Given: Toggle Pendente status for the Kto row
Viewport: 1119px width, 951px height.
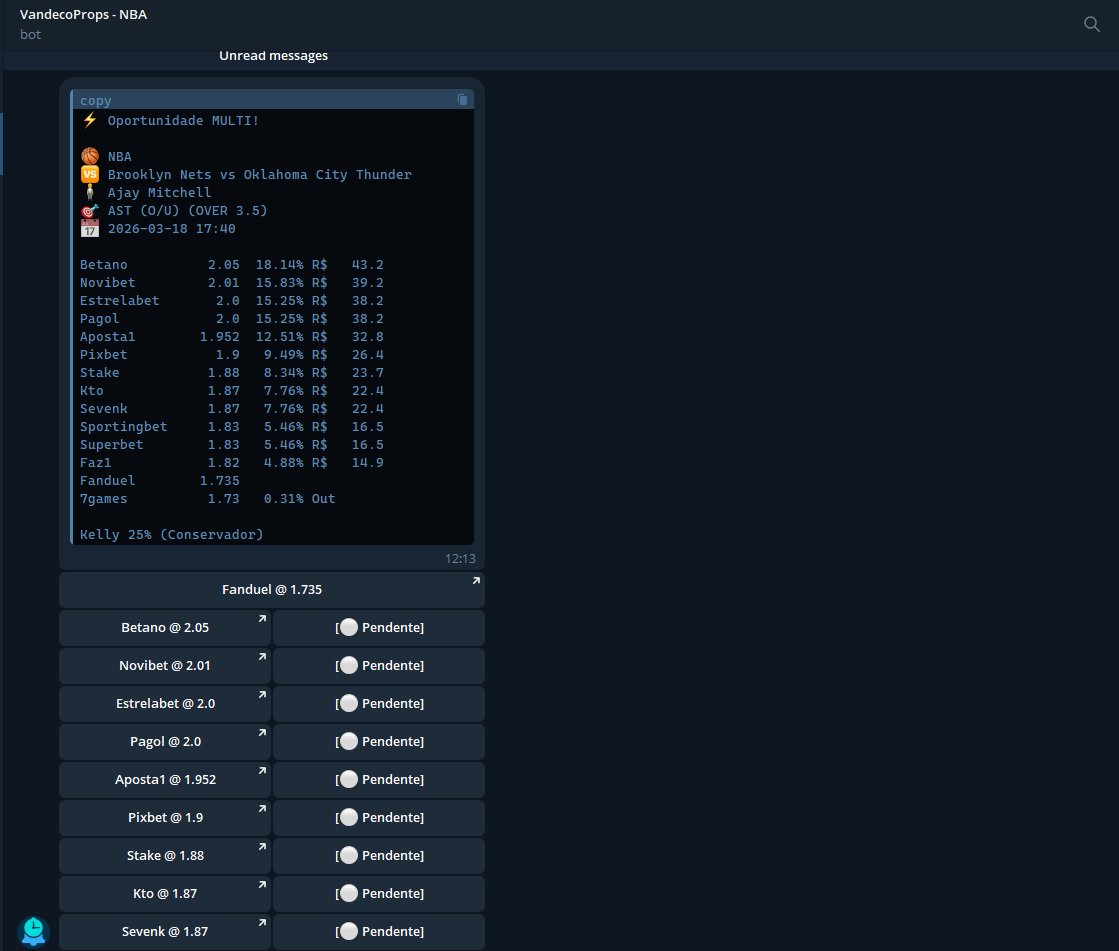Looking at the screenshot, I should (379, 893).
